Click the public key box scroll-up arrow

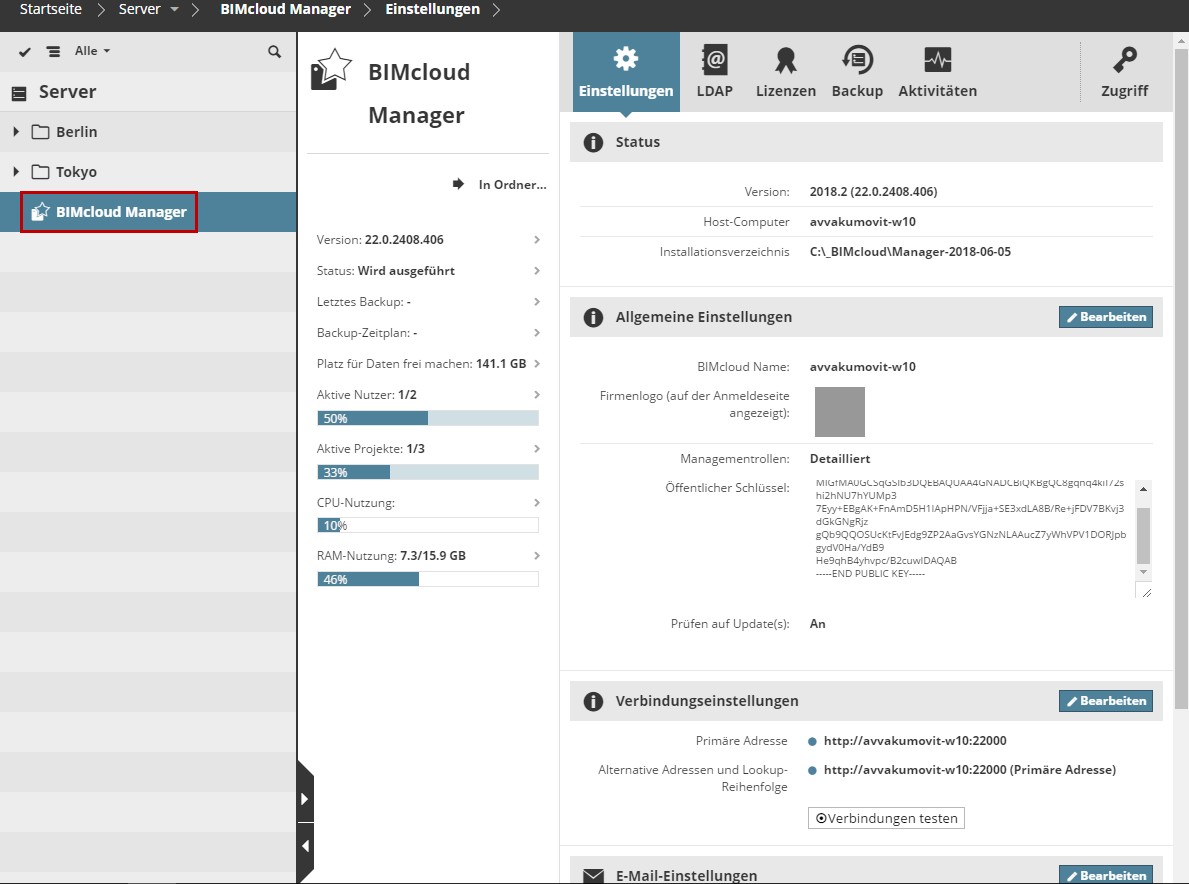pyautogui.click(x=1144, y=489)
